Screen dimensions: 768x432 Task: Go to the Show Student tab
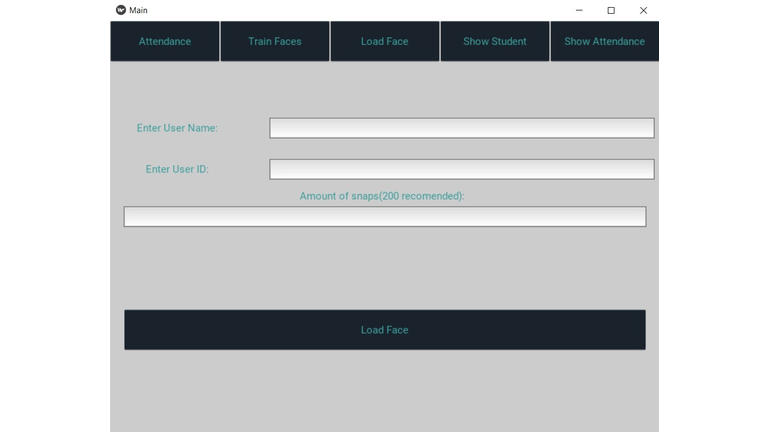click(495, 41)
